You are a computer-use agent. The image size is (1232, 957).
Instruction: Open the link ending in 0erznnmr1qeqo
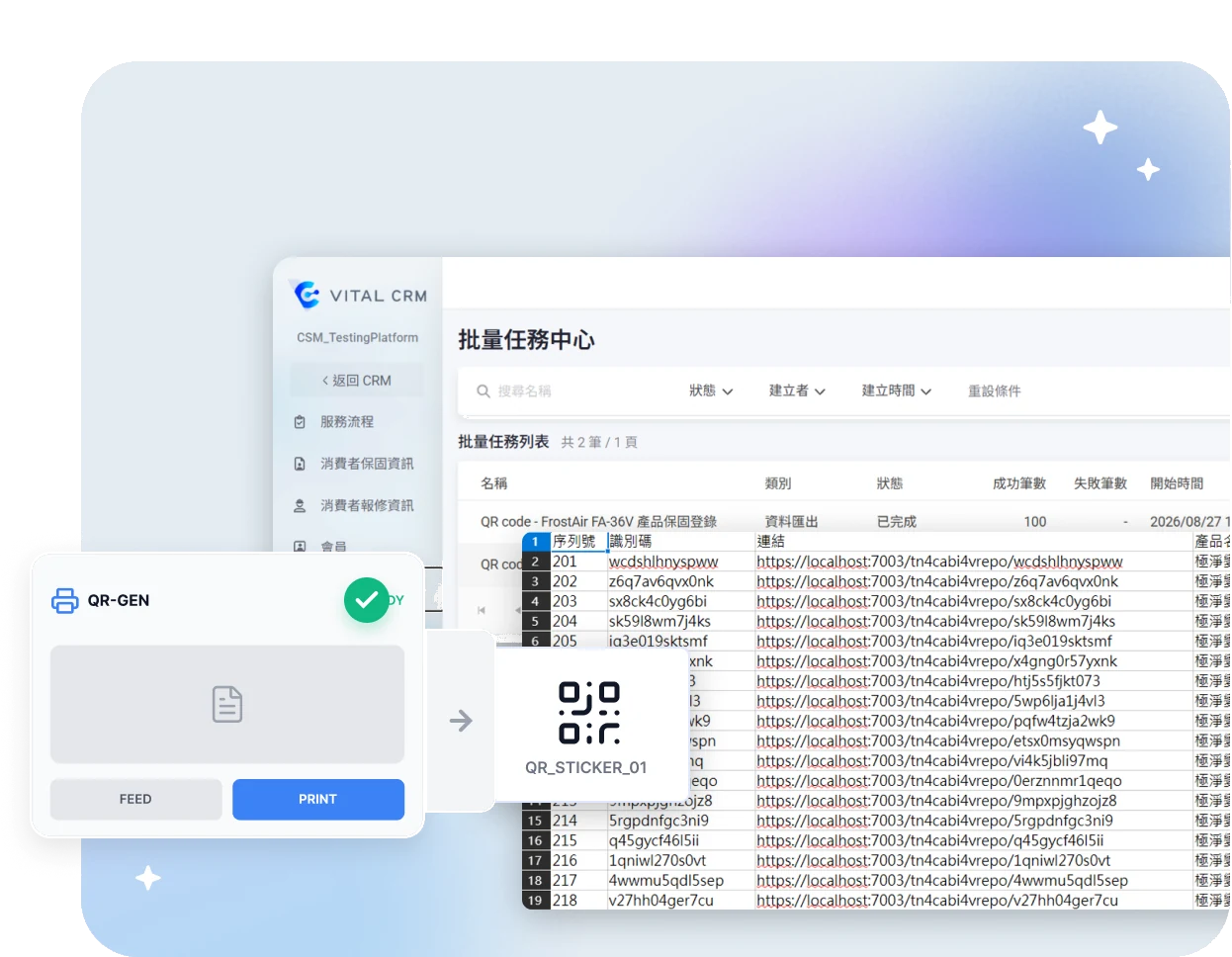click(x=939, y=781)
